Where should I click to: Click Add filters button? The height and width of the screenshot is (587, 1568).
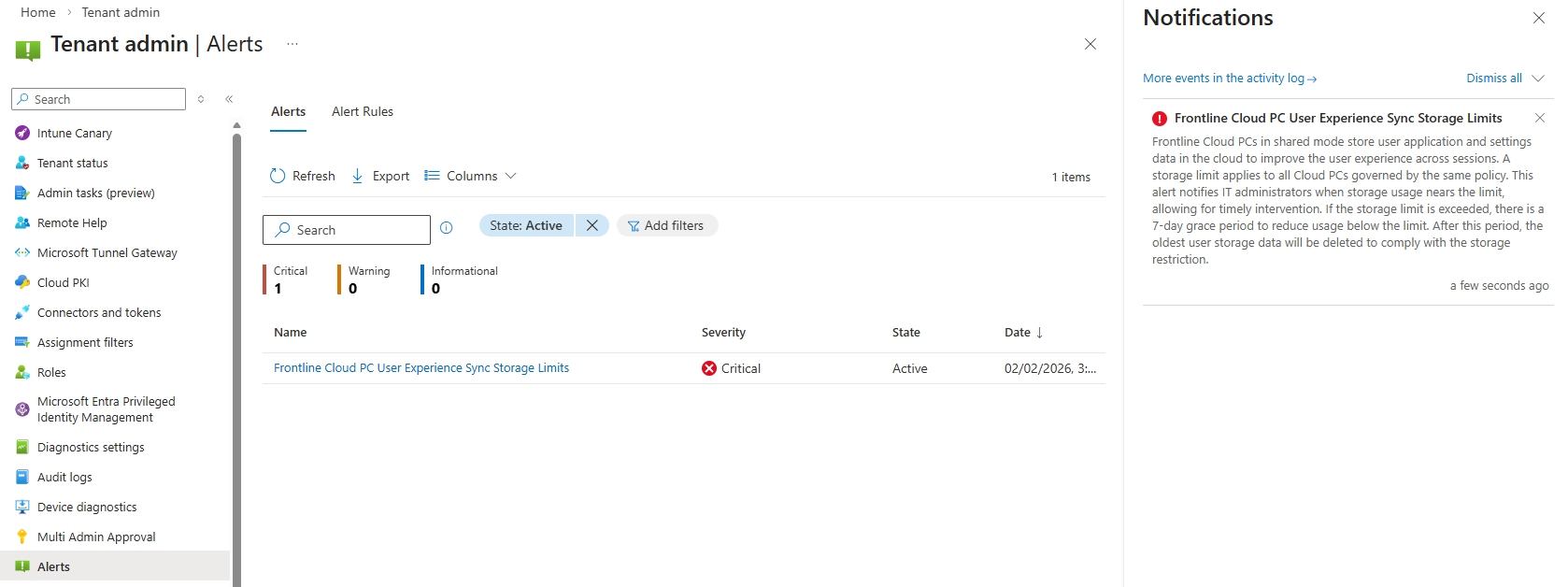(x=666, y=225)
